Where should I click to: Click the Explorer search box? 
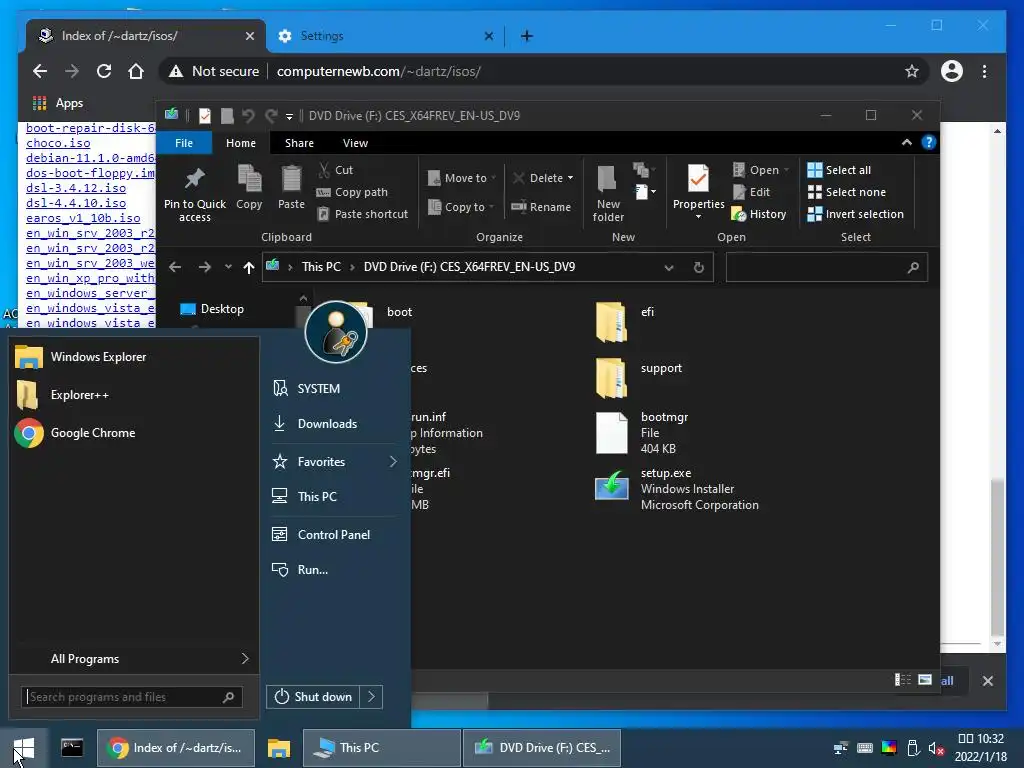[826, 267]
